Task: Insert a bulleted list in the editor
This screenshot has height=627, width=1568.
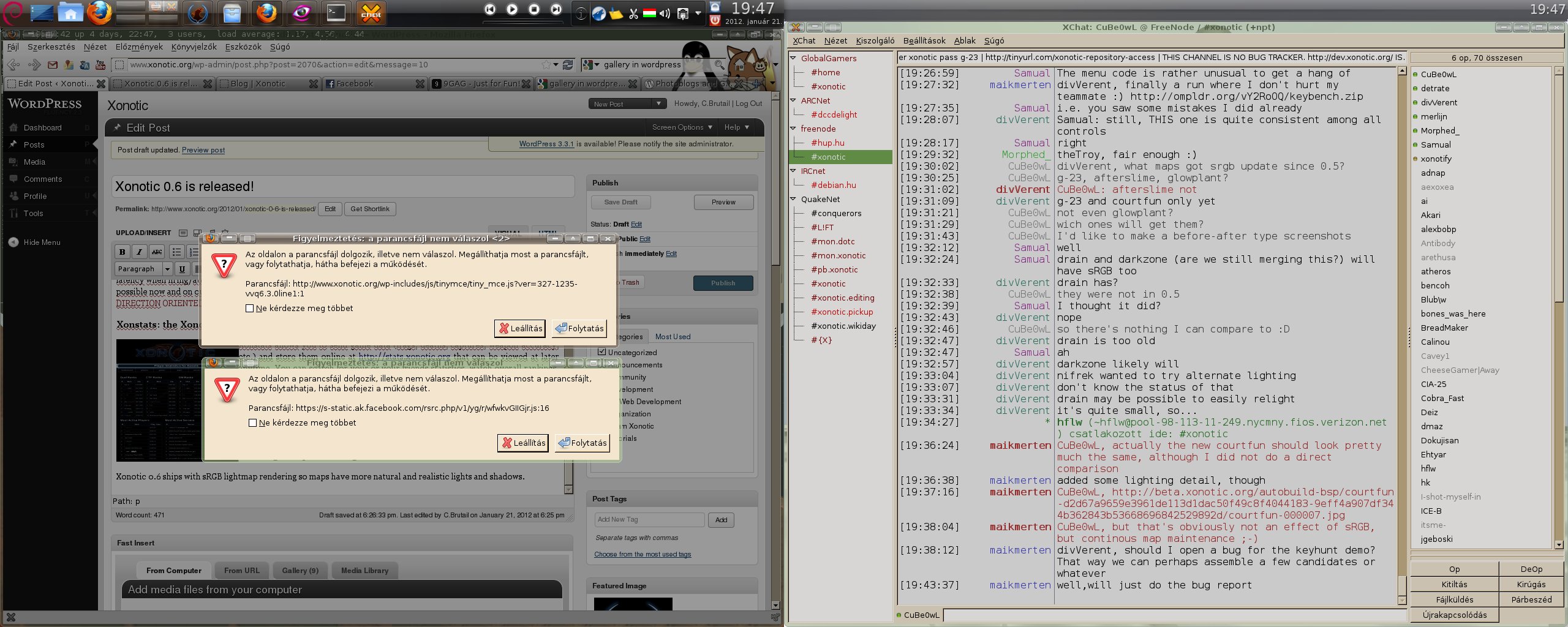Action: [x=176, y=252]
